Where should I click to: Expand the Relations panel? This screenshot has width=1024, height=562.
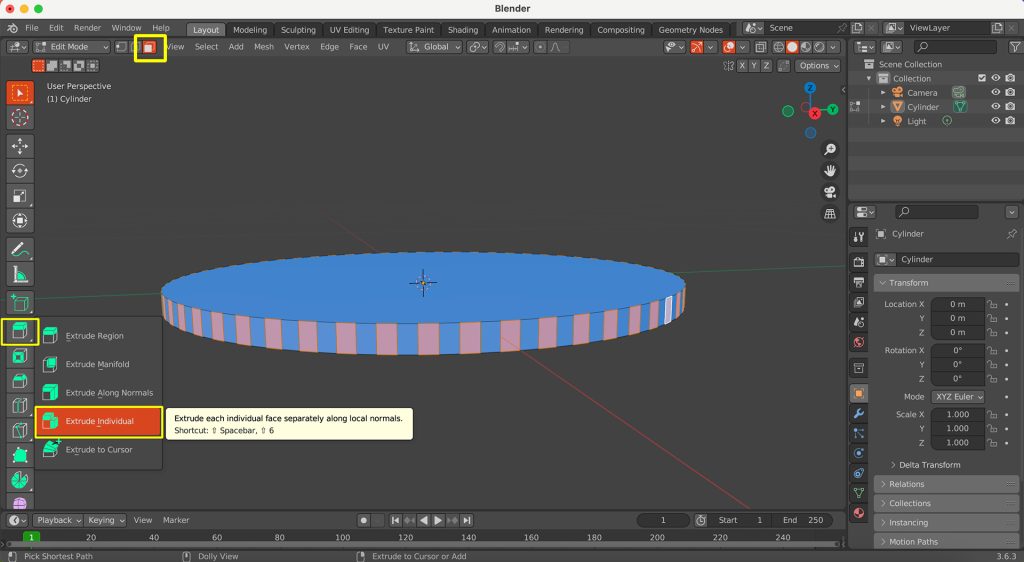pyautogui.click(x=946, y=484)
